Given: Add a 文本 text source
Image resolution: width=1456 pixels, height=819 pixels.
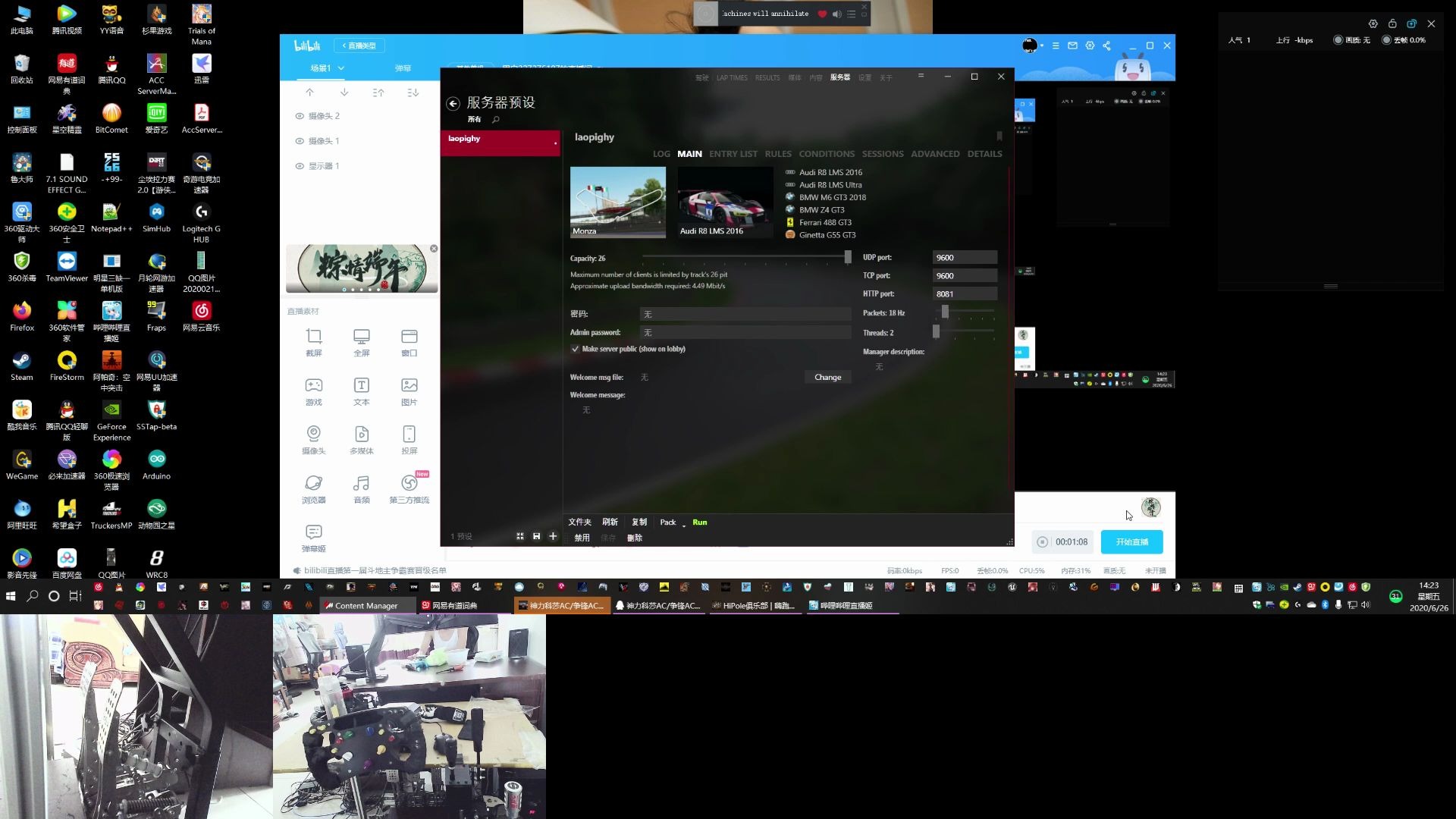Looking at the screenshot, I should [x=361, y=390].
